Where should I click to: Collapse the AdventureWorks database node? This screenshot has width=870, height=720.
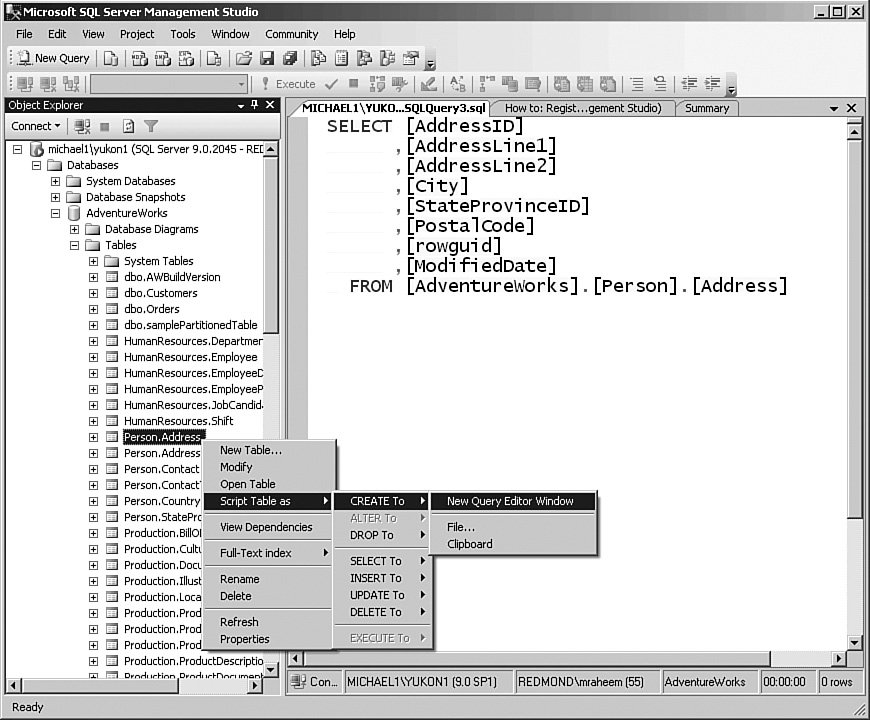pyautogui.click(x=55, y=214)
